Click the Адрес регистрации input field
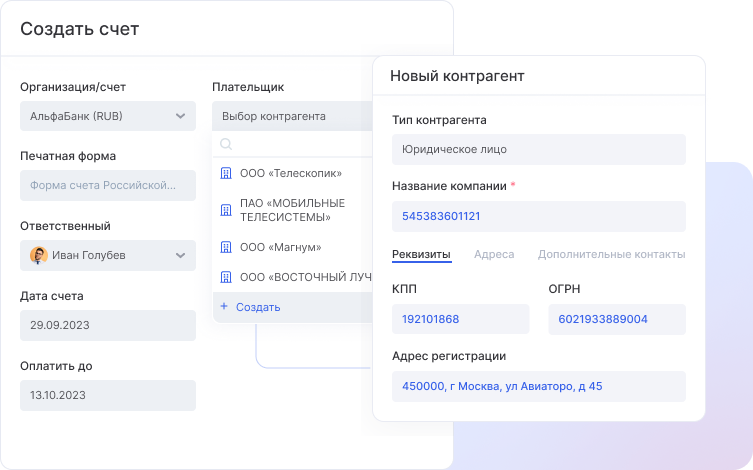The height and width of the screenshot is (470, 753). [538, 386]
